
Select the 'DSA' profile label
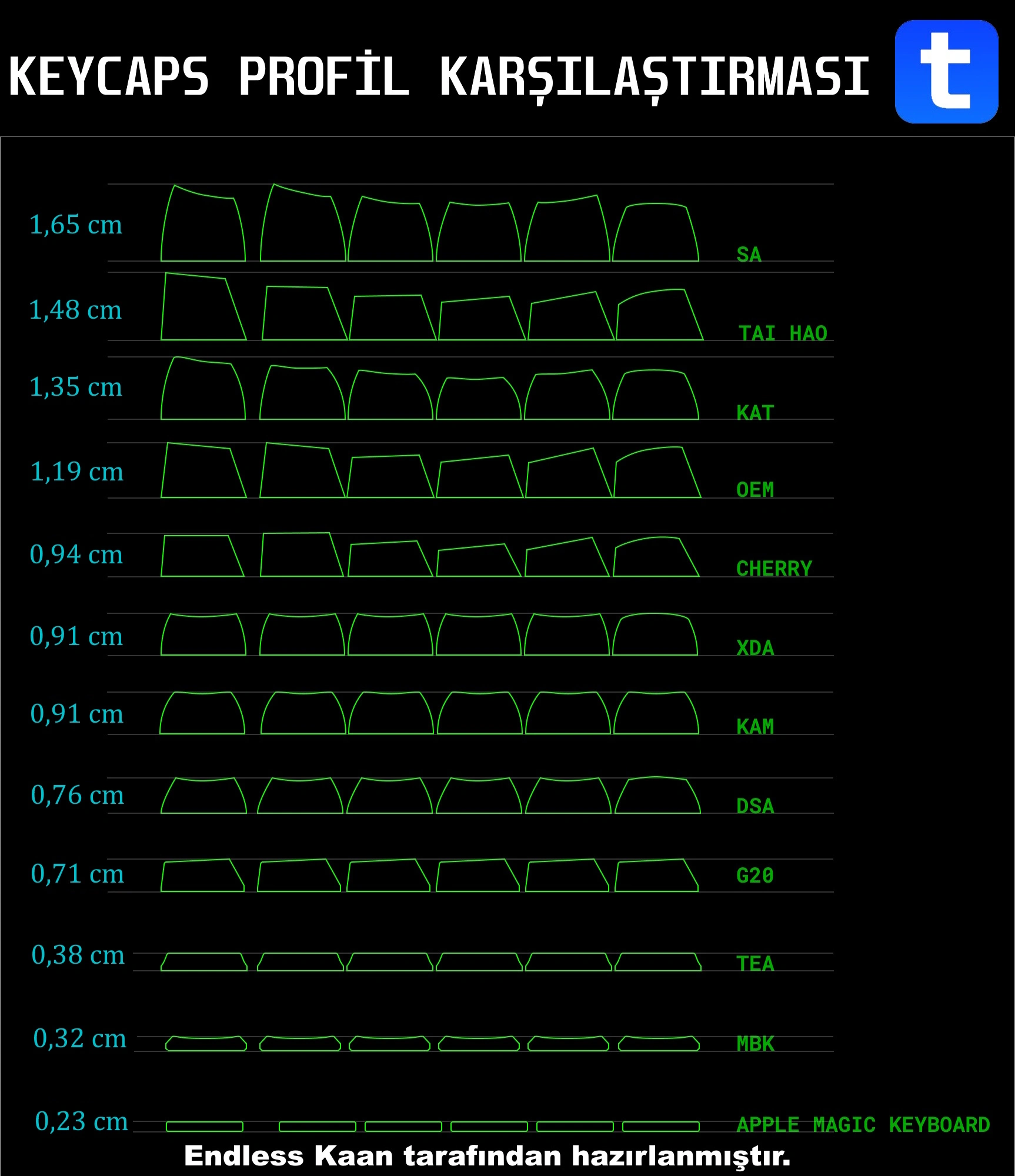755,806
